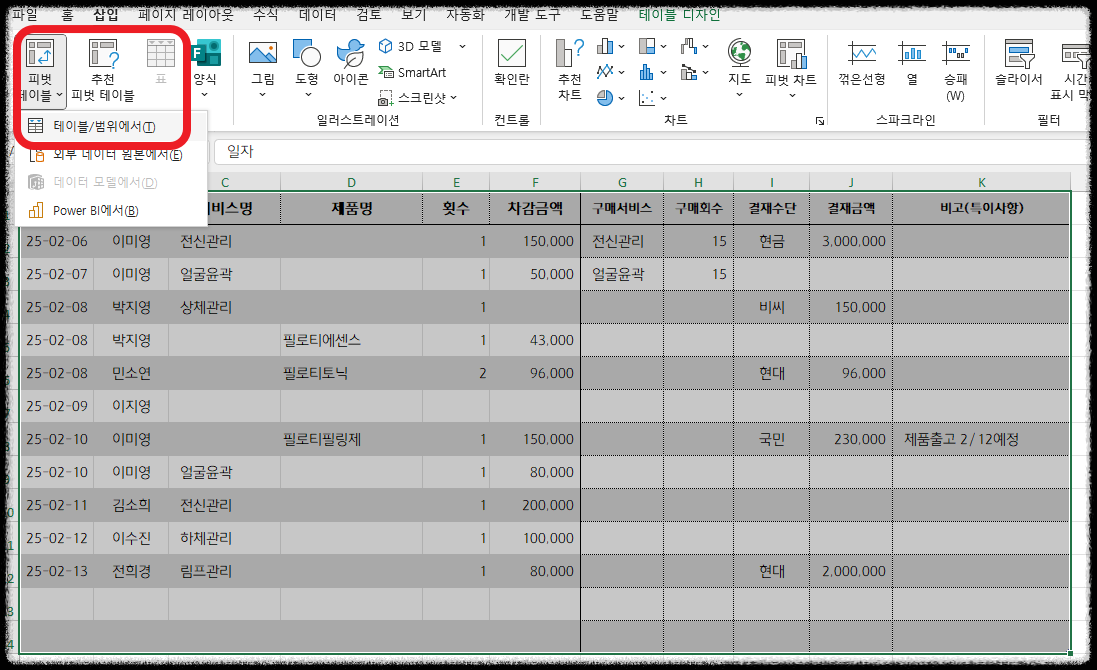Switch to the 검토 tab
The height and width of the screenshot is (670, 1097).
[x=369, y=14]
